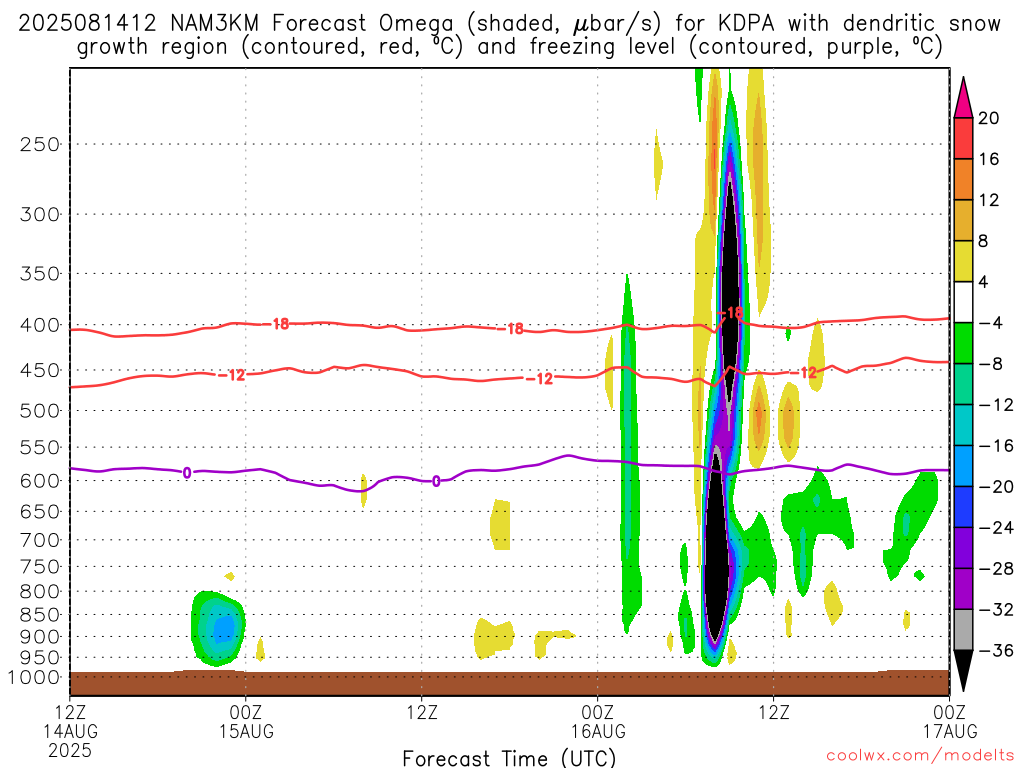
Task: Select the colorbar '-28' value
Action: tap(996, 569)
